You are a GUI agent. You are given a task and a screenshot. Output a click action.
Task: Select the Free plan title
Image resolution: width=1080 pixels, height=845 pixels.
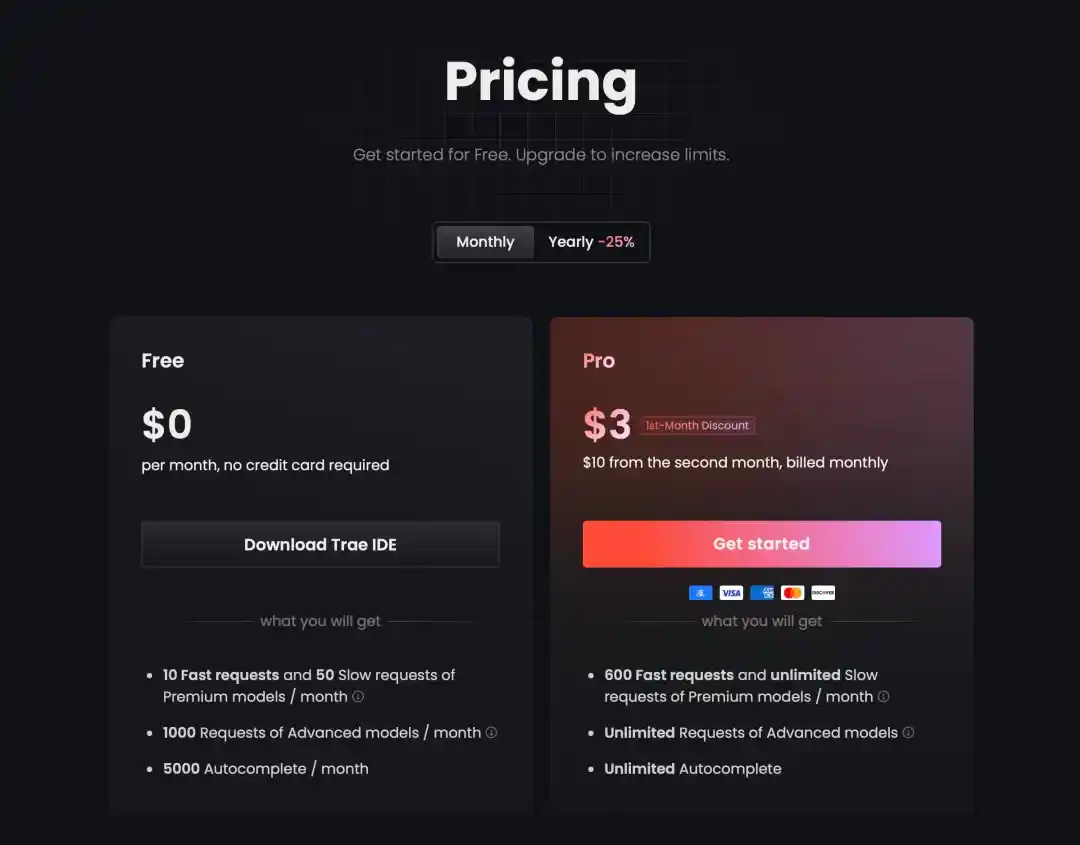point(163,360)
